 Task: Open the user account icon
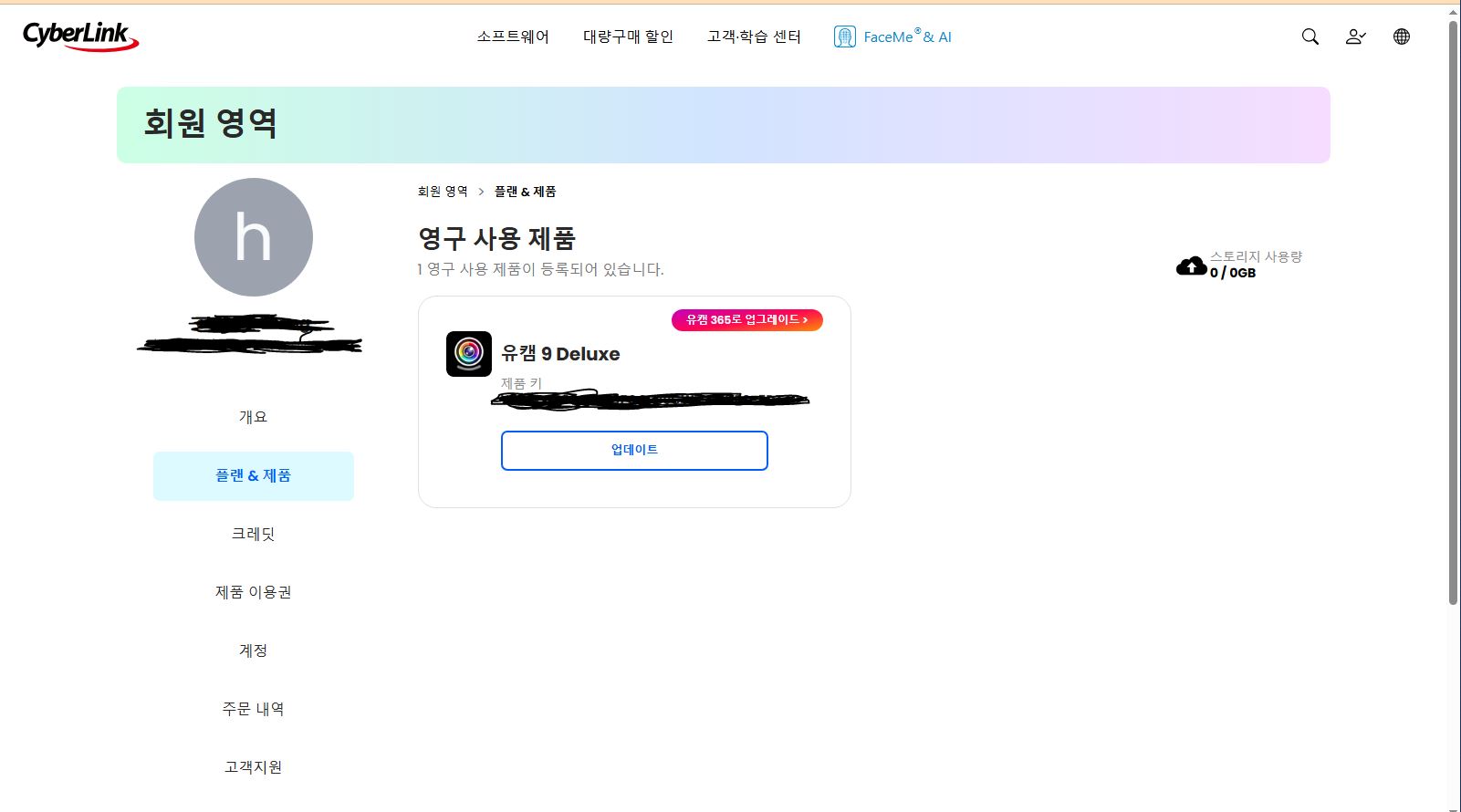tap(1355, 36)
